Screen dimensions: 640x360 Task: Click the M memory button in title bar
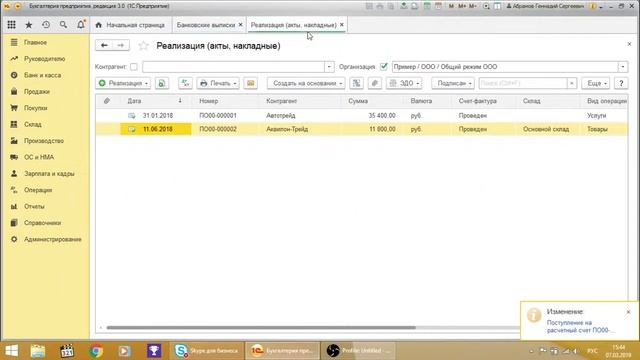(x=451, y=6)
